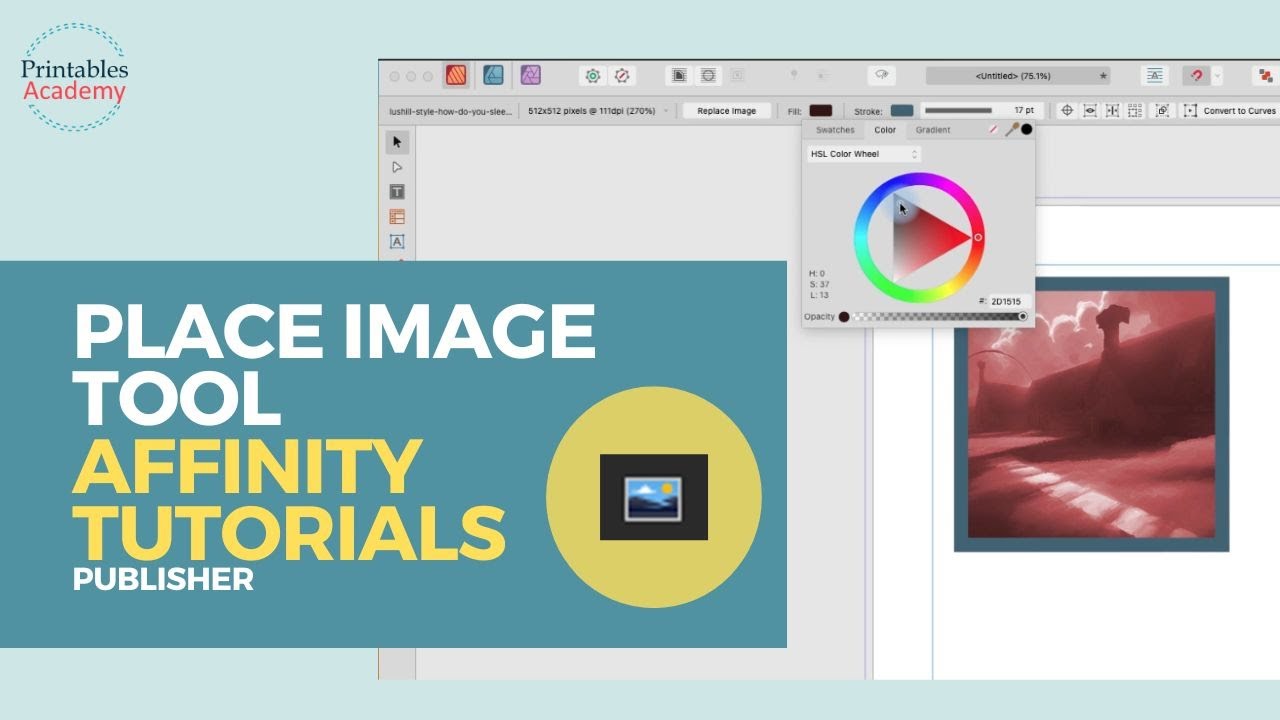
Task: Click the dotted selection bounds icon
Action: point(1135,111)
